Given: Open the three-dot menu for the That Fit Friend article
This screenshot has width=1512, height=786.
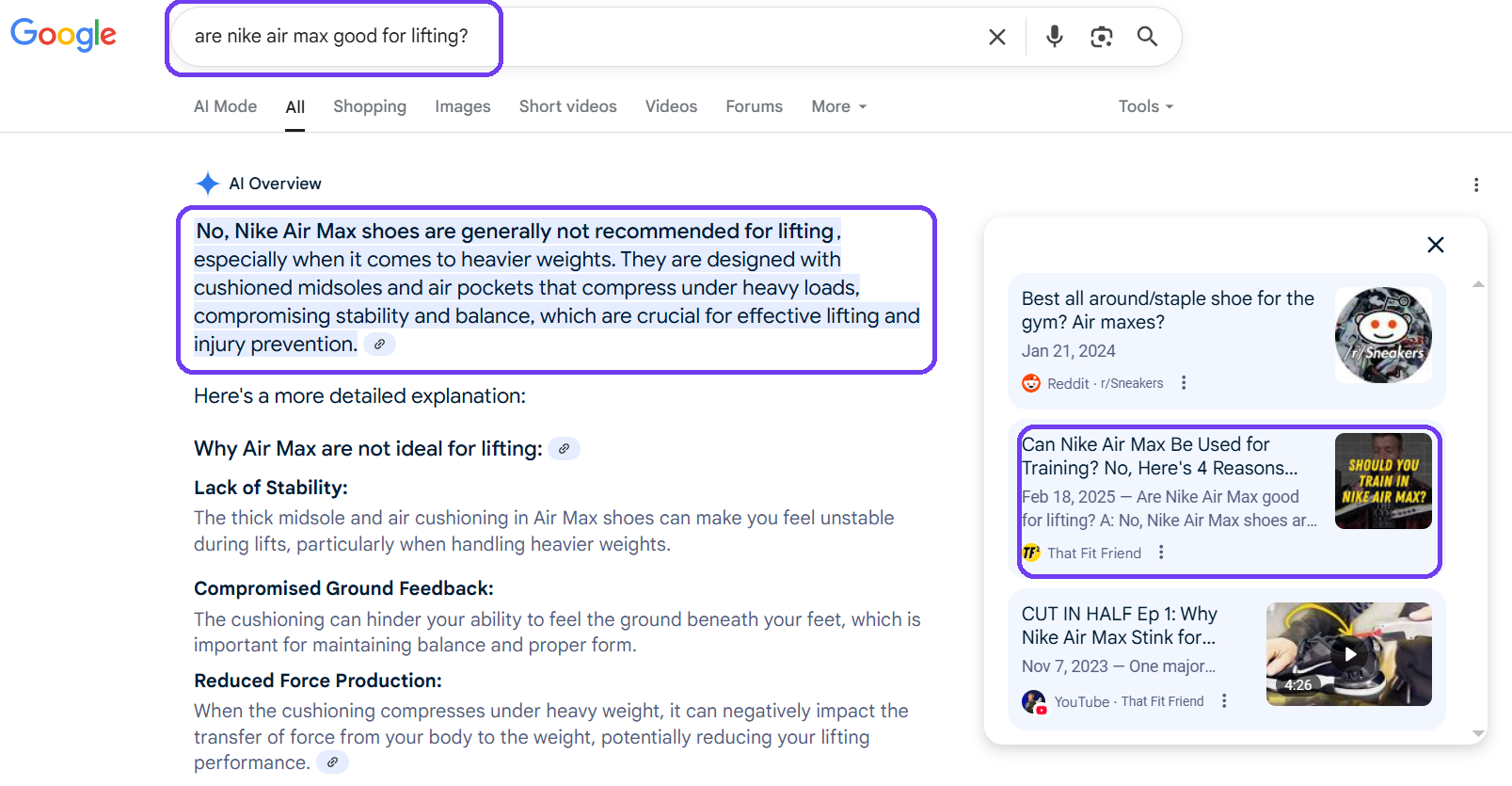Looking at the screenshot, I should 1161,553.
